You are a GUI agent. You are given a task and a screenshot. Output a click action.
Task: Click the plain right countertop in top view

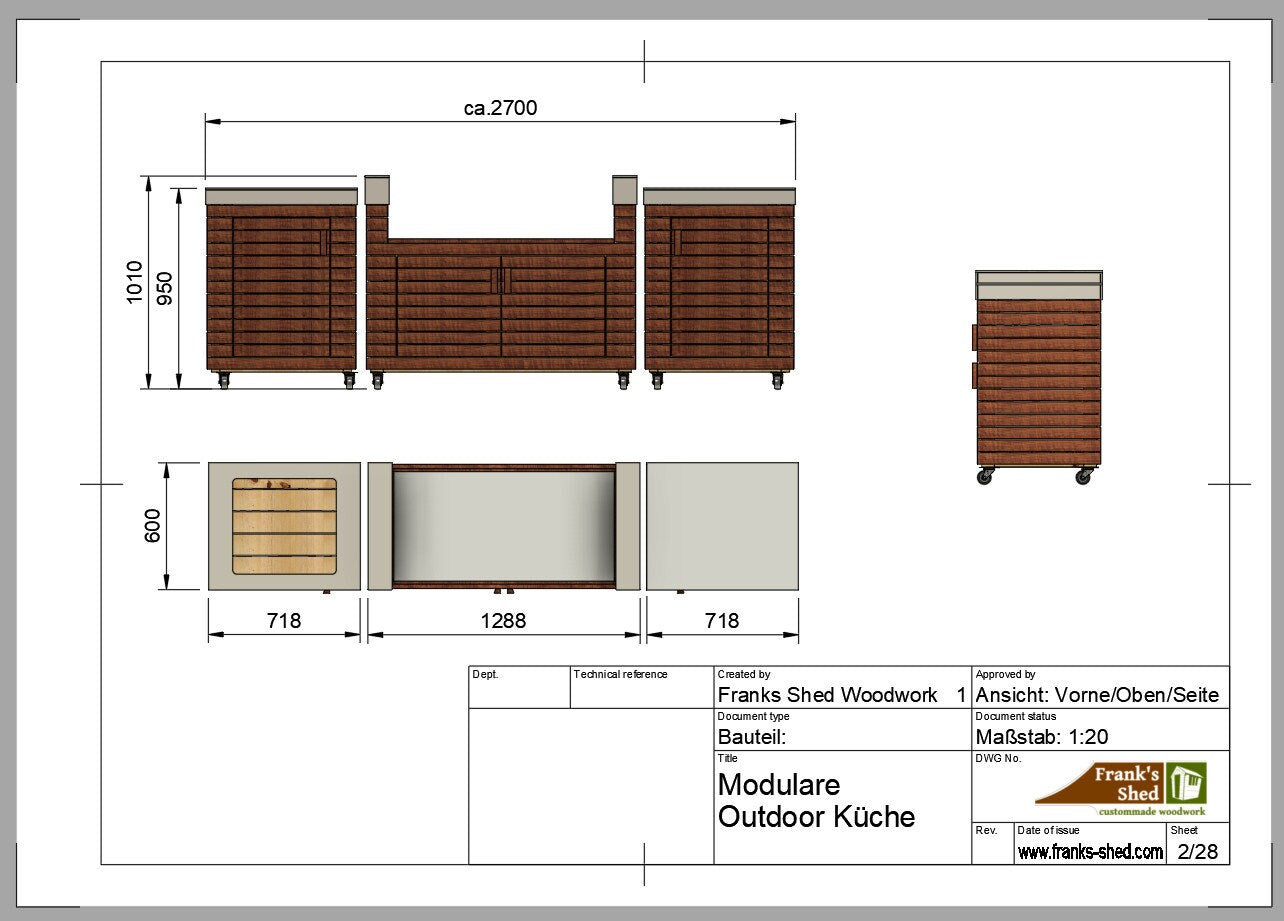[x=722, y=526]
